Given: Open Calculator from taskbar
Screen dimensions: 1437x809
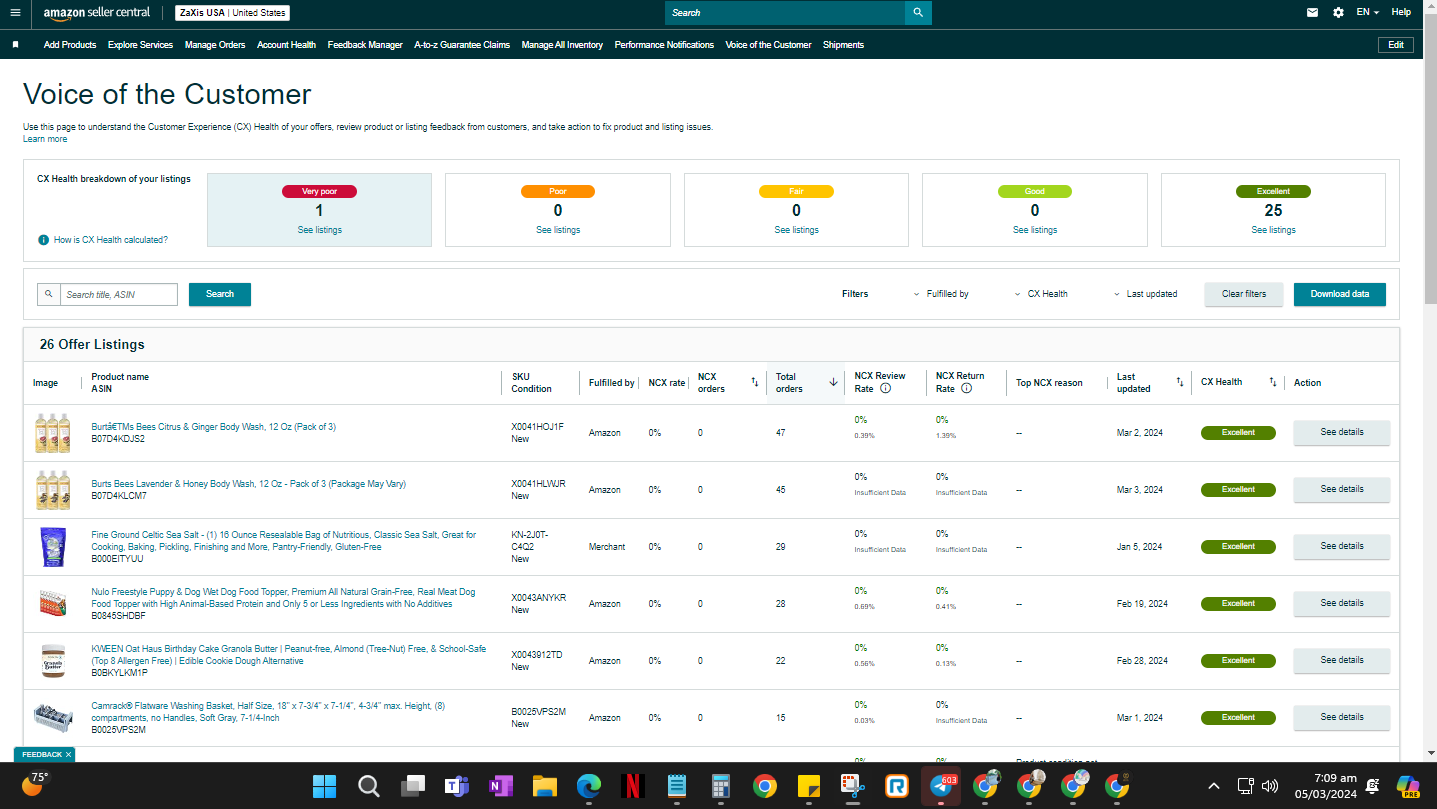Looking at the screenshot, I should [x=720, y=787].
